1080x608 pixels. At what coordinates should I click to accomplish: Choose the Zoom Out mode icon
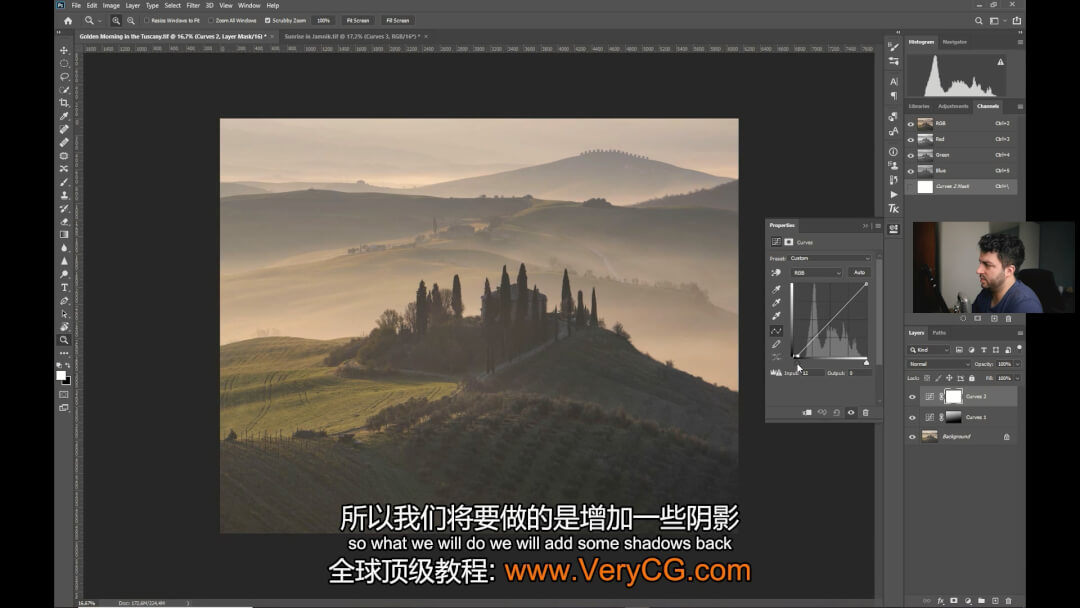coord(131,21)
